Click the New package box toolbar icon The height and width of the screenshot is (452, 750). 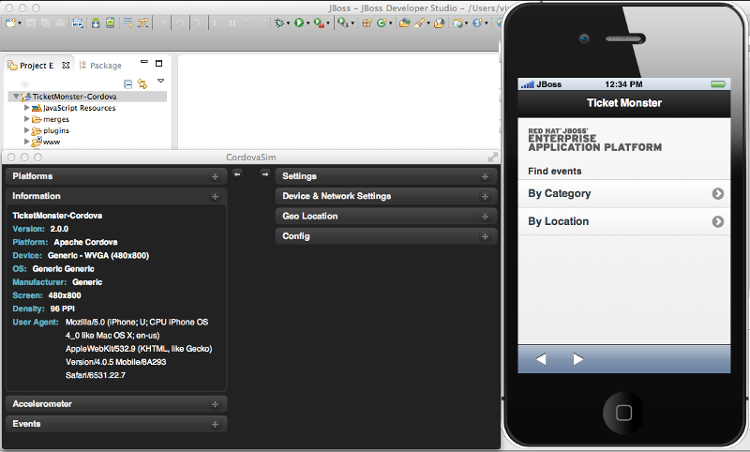click(366, 22)
